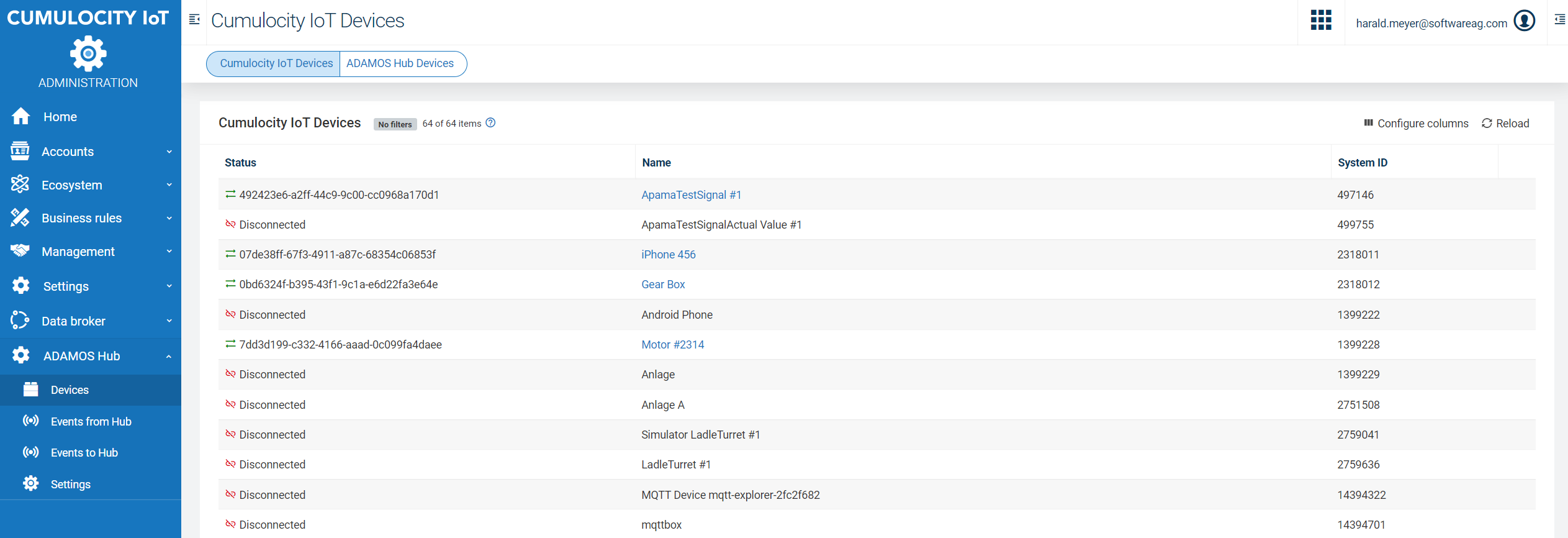Select ApamaTestSignalActual Value #1 name cell
This screenshot has width=1568, height=538.
pos(721,224)
